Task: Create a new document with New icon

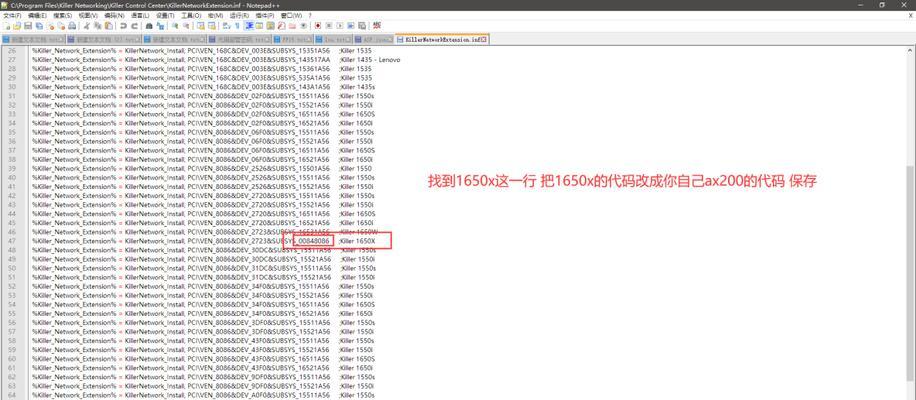Action: (6, 26)
